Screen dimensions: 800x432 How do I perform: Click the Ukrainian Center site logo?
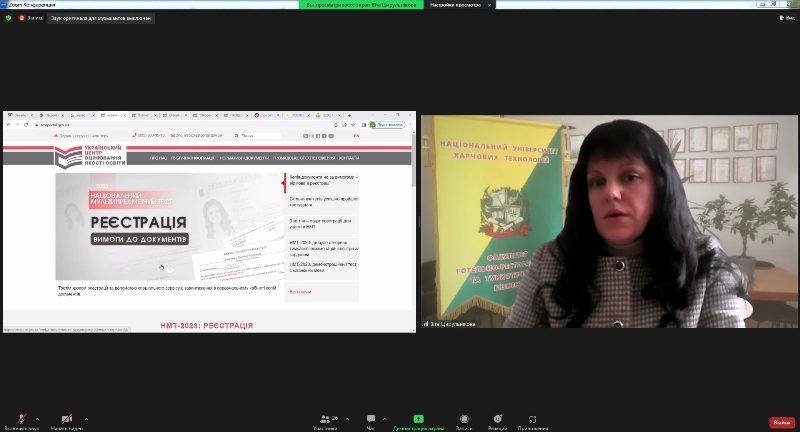coord(90,157)
